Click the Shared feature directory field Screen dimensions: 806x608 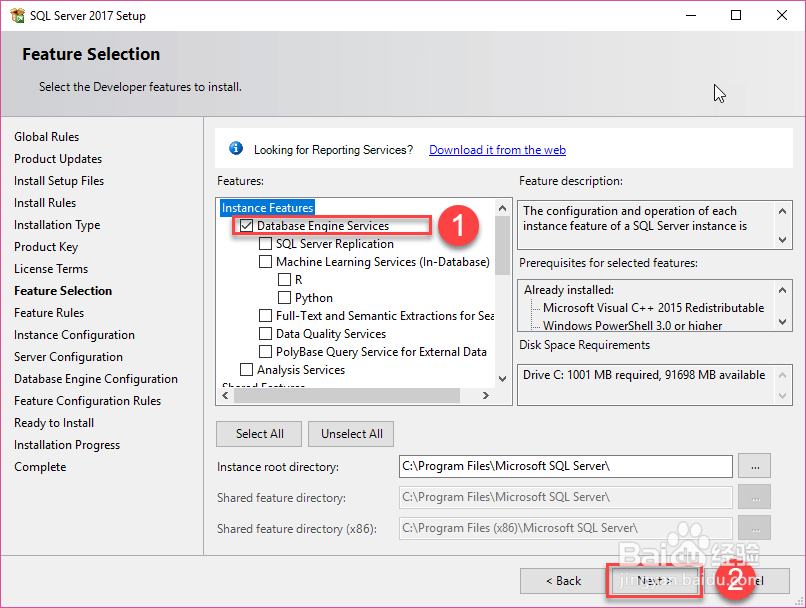point(565,497)
